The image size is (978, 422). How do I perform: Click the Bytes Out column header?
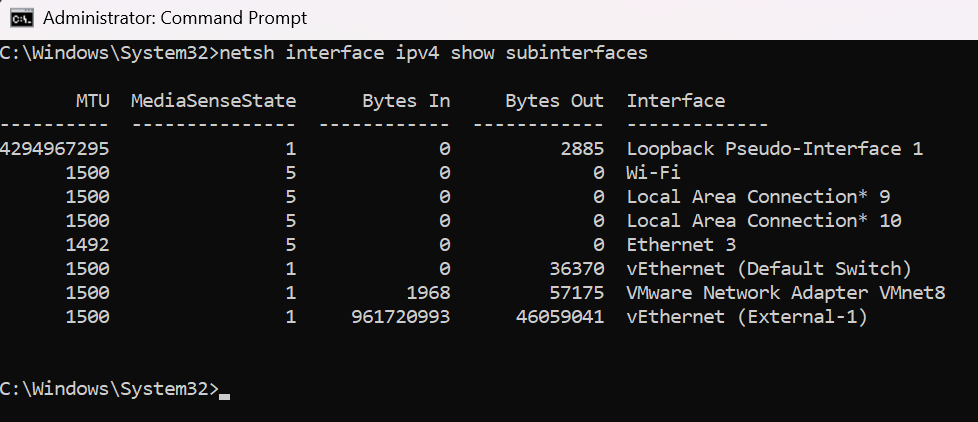tap(554, 101)
